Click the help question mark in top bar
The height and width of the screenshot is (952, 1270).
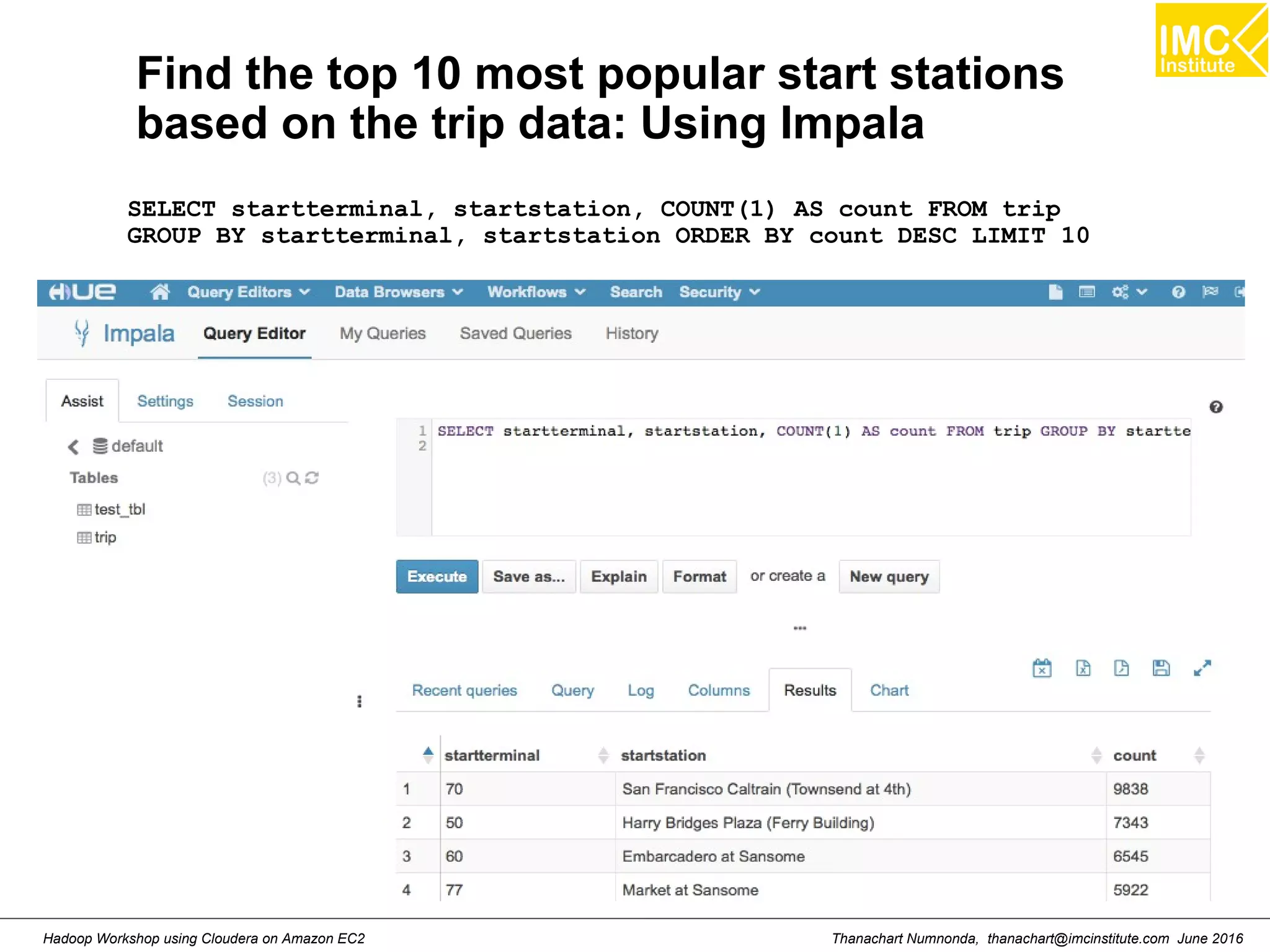click(1178, 292)
